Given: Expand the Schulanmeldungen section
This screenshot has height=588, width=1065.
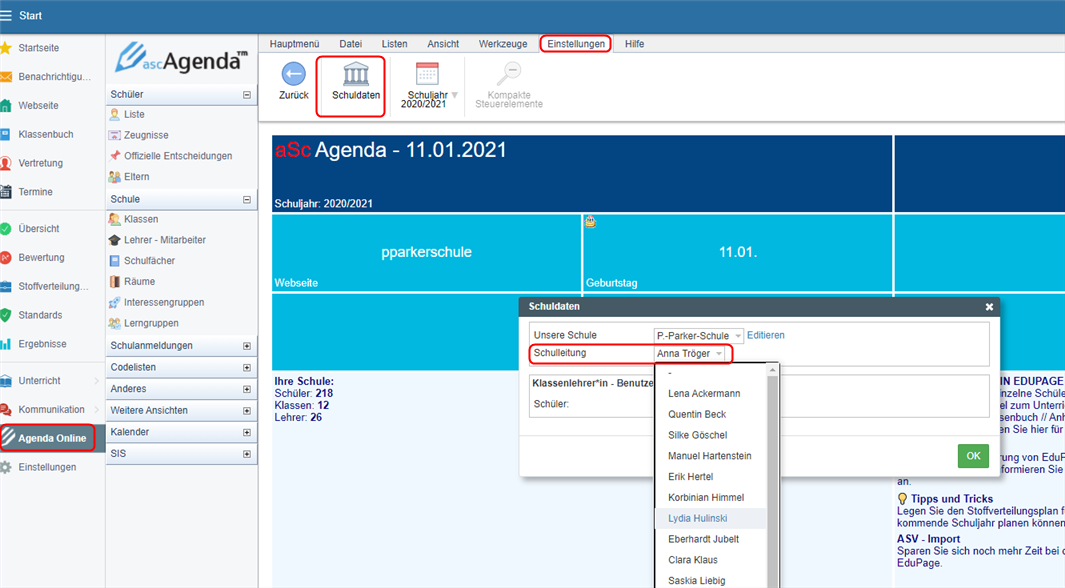Looking at the screenshot, I should 247,346.
